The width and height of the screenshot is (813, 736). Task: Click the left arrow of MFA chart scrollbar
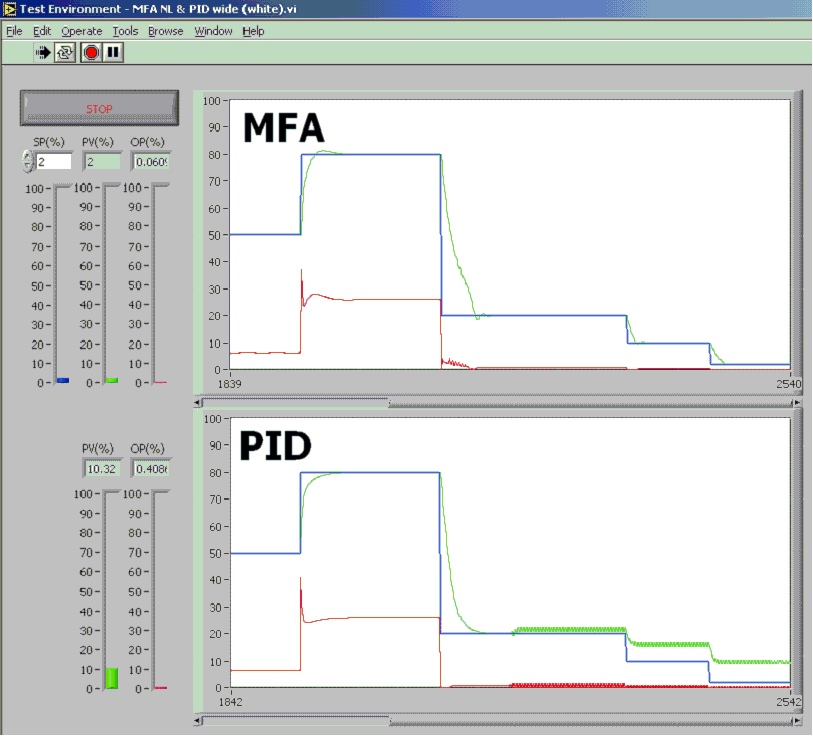pyautogui.click(x=198, y=403)
